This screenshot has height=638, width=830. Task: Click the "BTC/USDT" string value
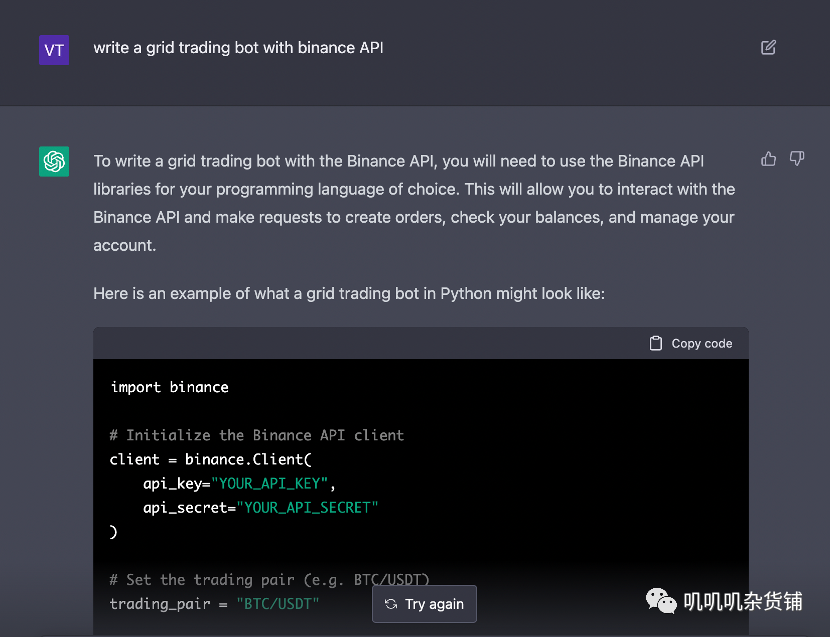click(278, 604)
